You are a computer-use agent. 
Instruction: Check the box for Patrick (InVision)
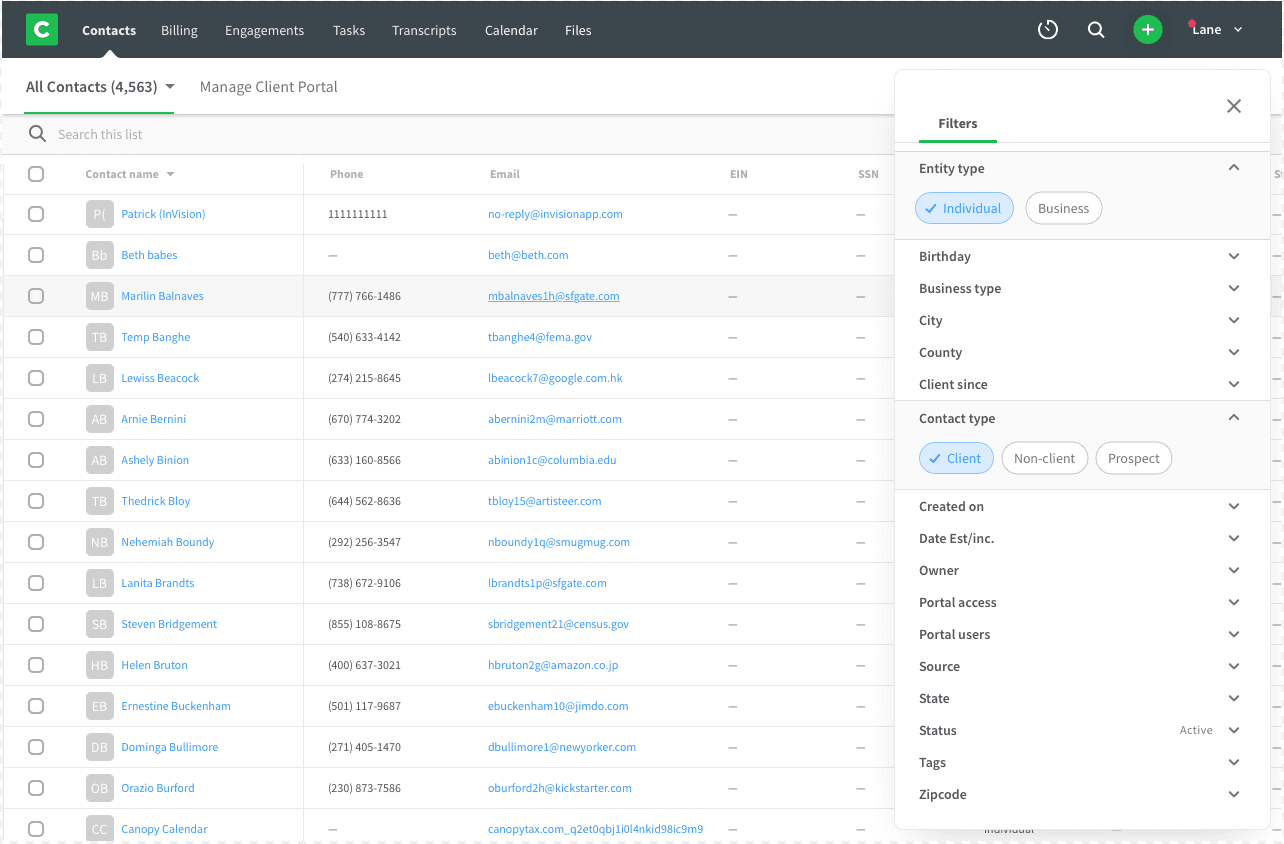tap(36, 214)
